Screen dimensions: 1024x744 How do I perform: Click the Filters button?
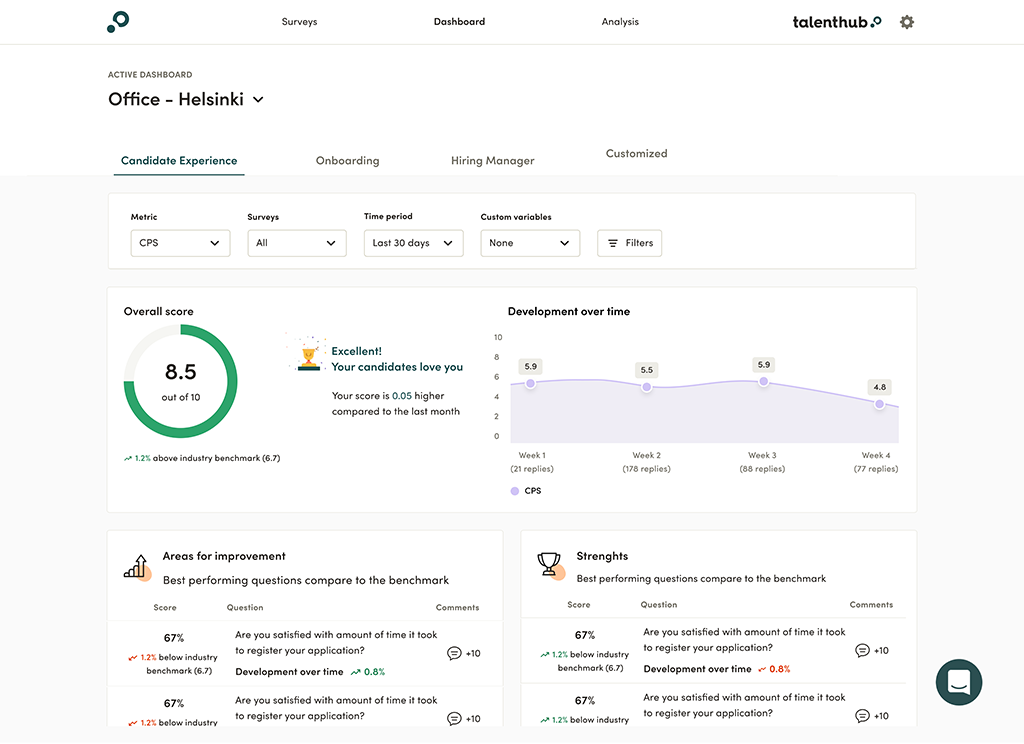pyautogui.click(x=629, y=243)
